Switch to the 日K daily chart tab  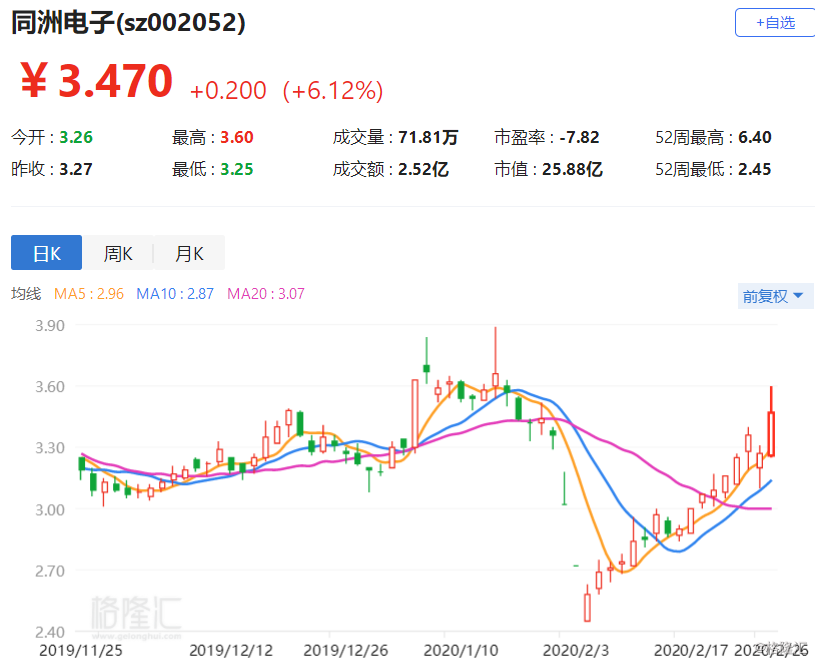46,253
